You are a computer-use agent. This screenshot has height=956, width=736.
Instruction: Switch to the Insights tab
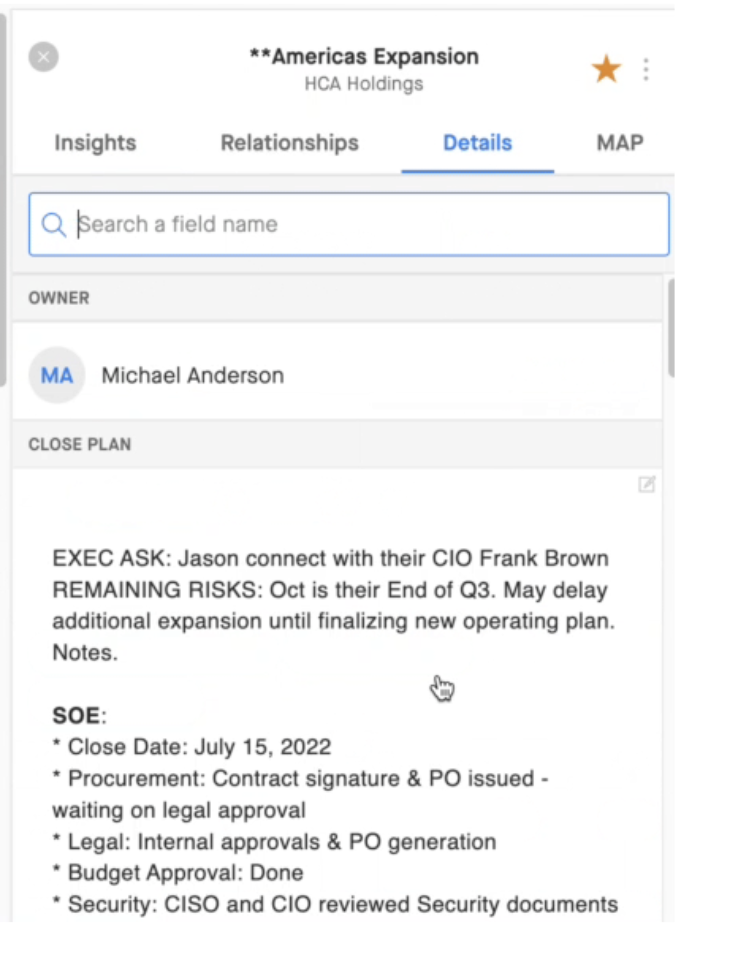click(x=95, y=143)
